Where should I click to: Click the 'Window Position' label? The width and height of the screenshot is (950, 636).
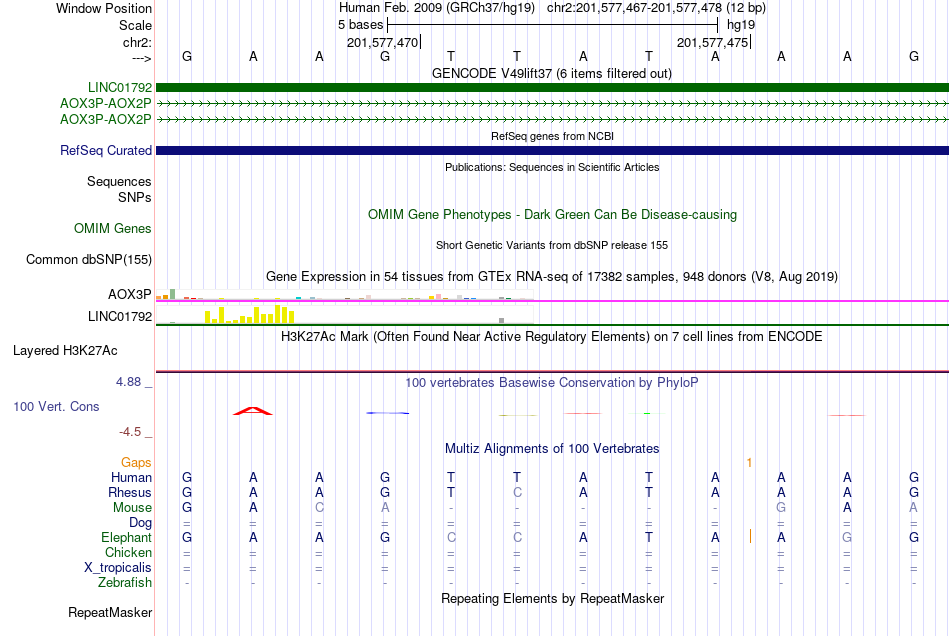104,8
